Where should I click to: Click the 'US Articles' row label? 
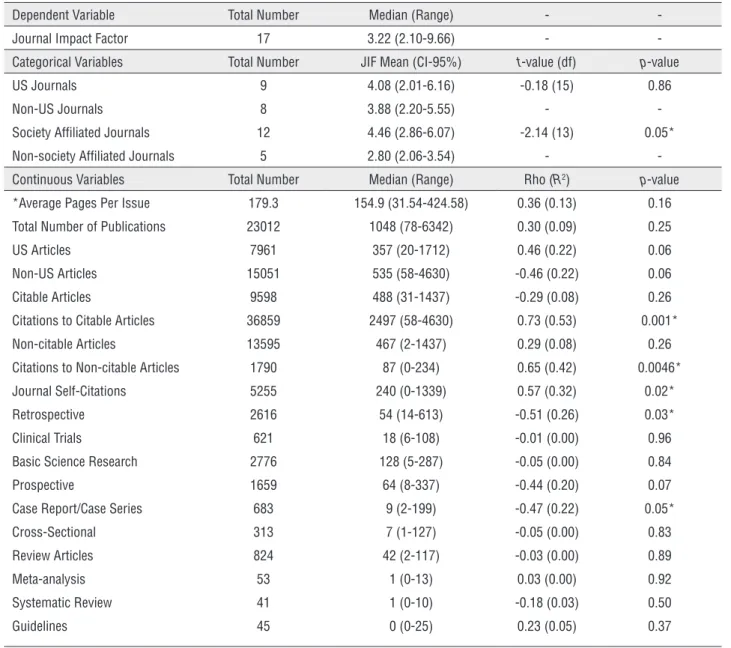41,250
